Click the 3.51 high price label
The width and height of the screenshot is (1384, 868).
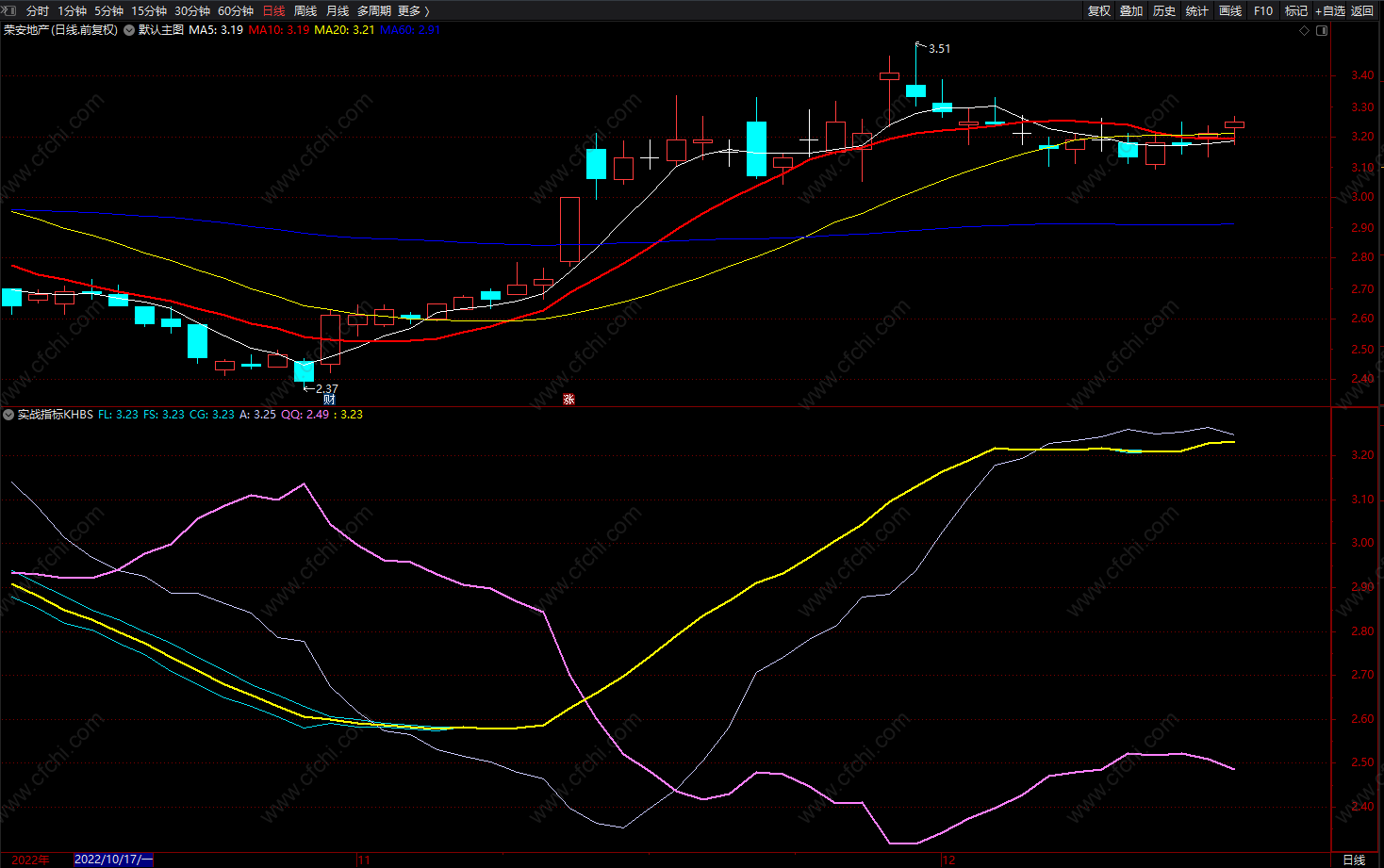pyautogui.click(x=939, y=49)
